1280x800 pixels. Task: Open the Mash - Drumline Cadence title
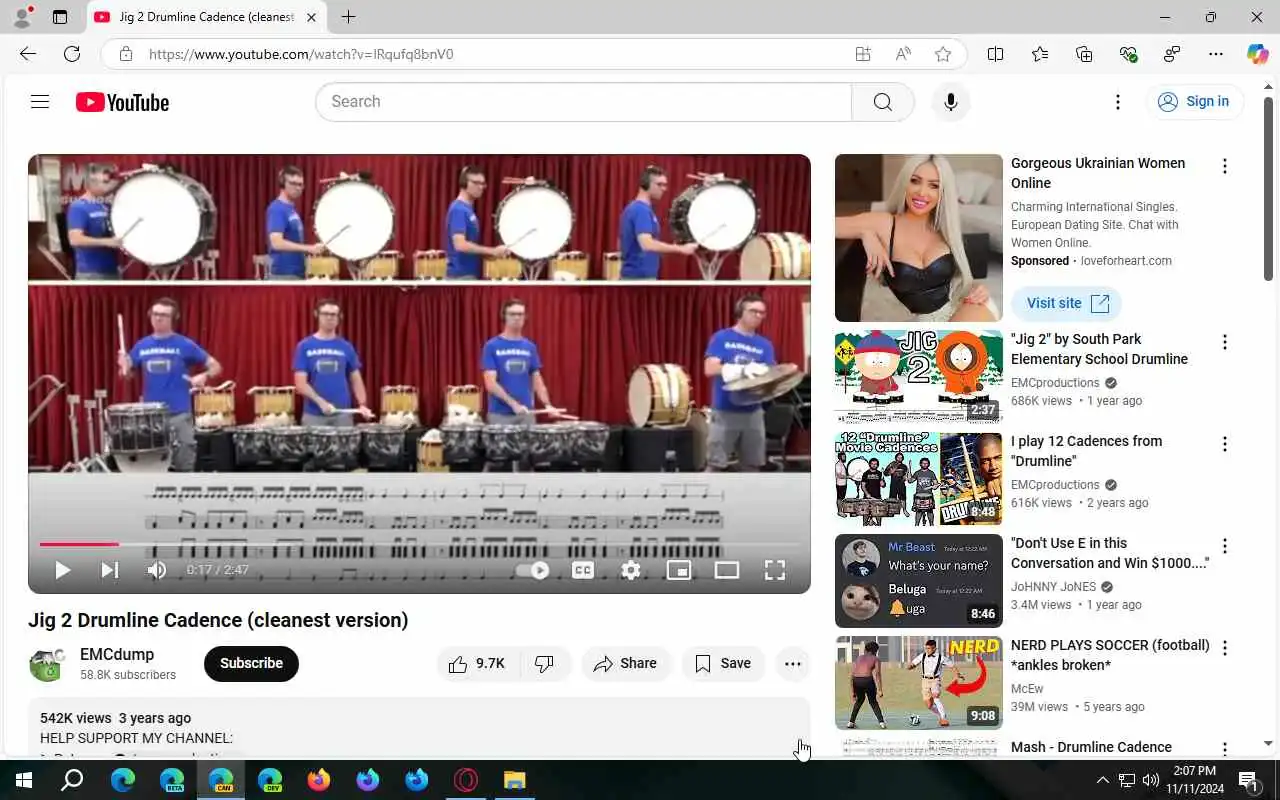1091,747
